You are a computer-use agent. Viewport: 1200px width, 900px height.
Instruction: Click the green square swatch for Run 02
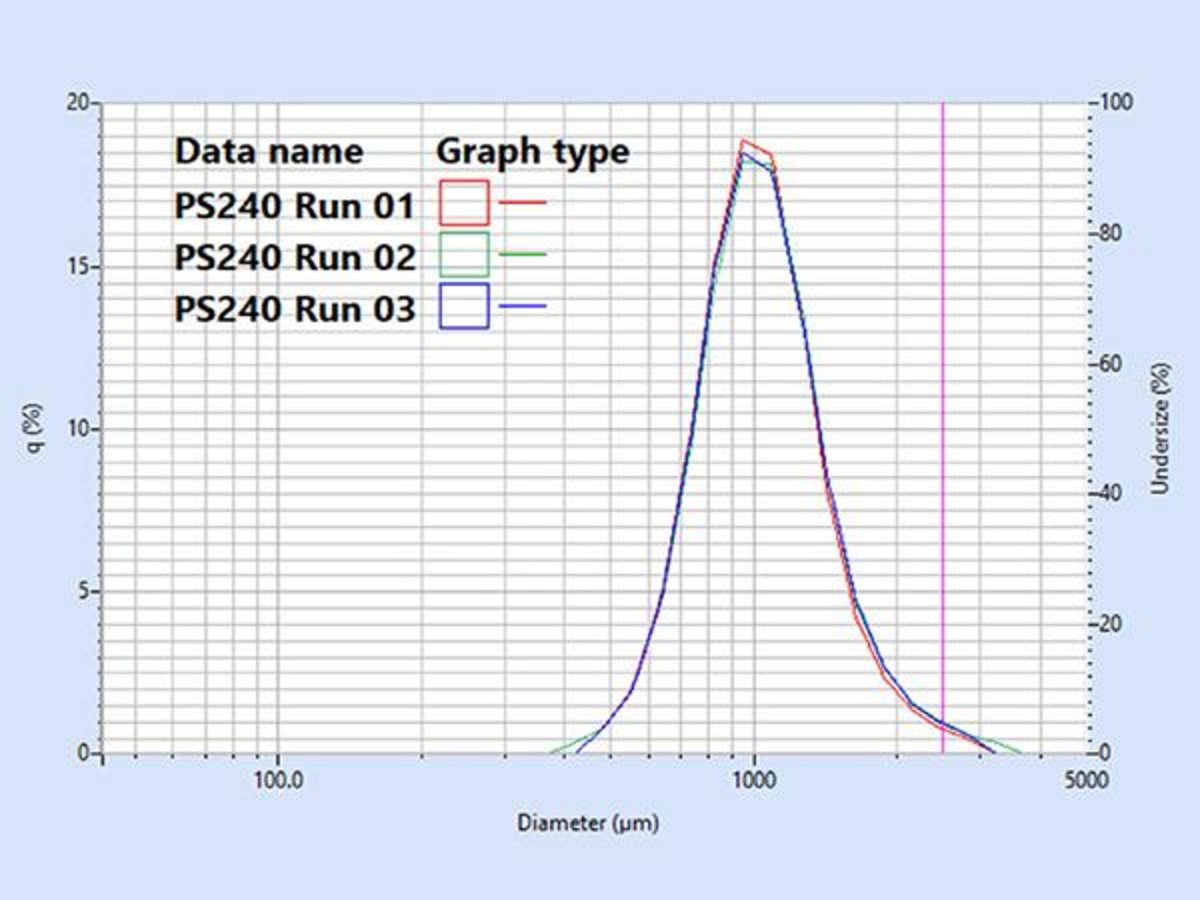tap(463, 255)
